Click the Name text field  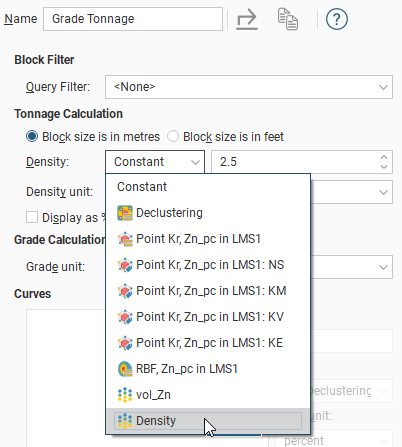133,19
